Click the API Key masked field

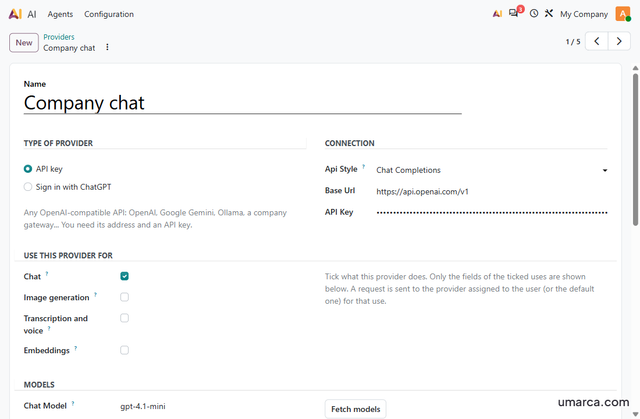[x=492, y=213]
